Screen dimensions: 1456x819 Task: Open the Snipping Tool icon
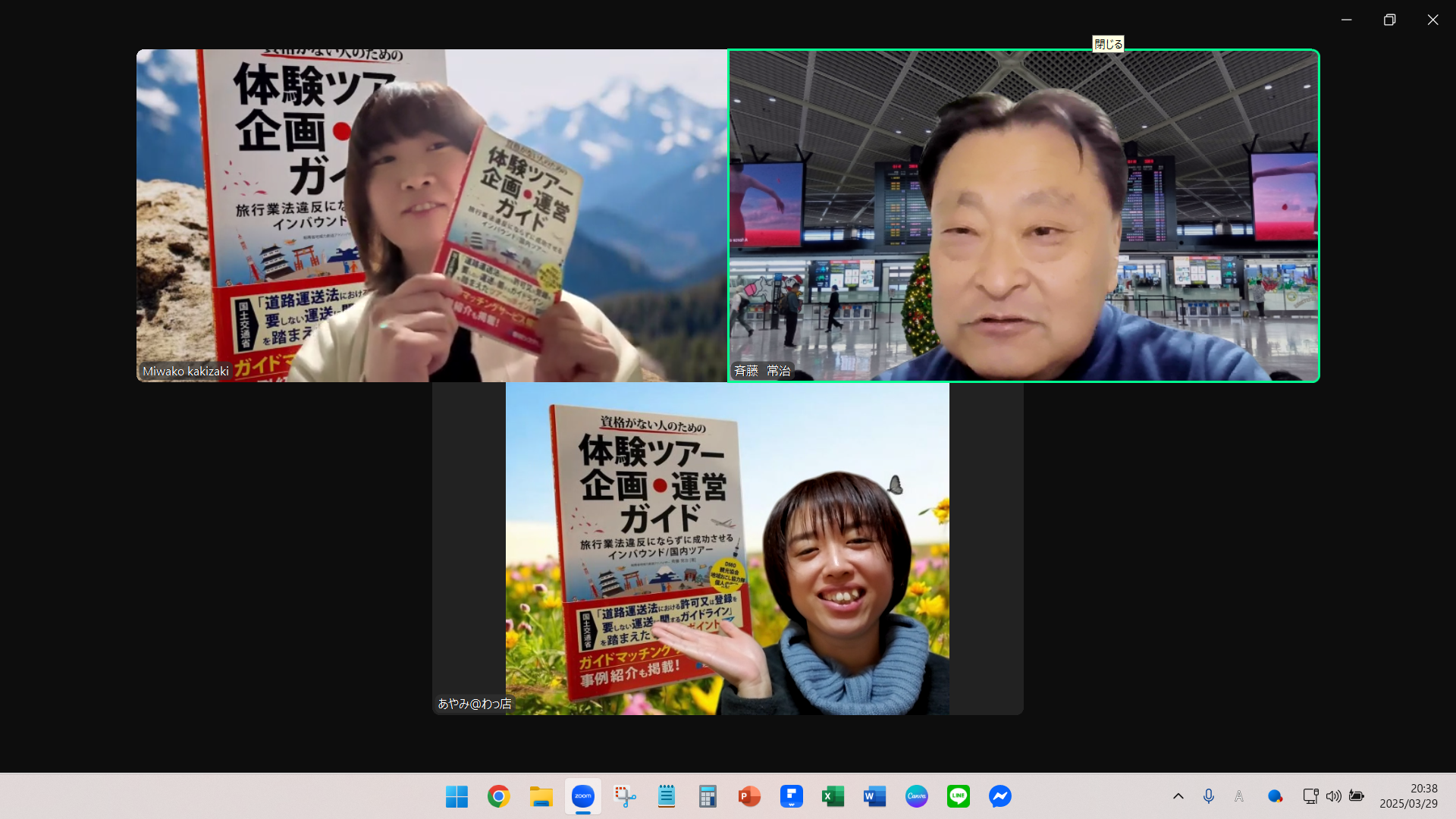pyautogui.click(x=625, y=796)
